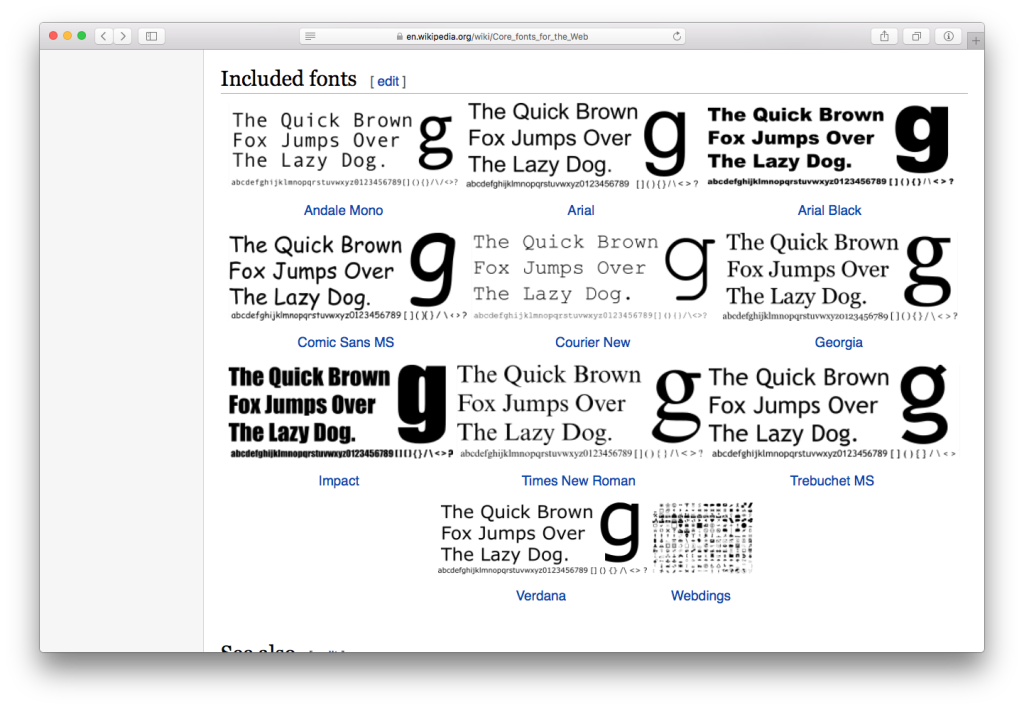View the Trebuchet MS sample image
This screenshot has width=1024, height=709.
click(834, 411)
